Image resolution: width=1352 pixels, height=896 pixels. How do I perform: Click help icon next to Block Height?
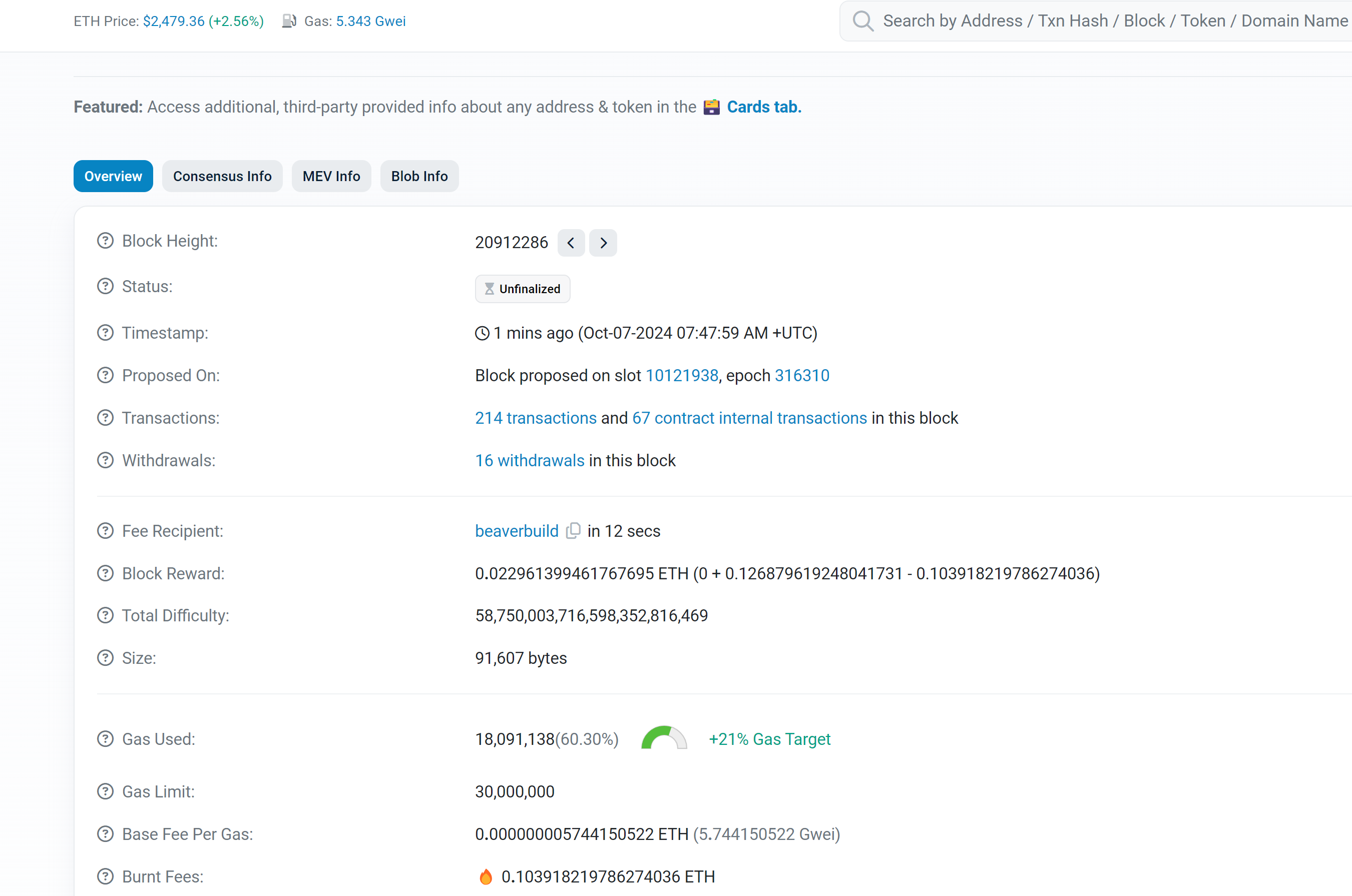pyautogui.click(x=105, y=241)
